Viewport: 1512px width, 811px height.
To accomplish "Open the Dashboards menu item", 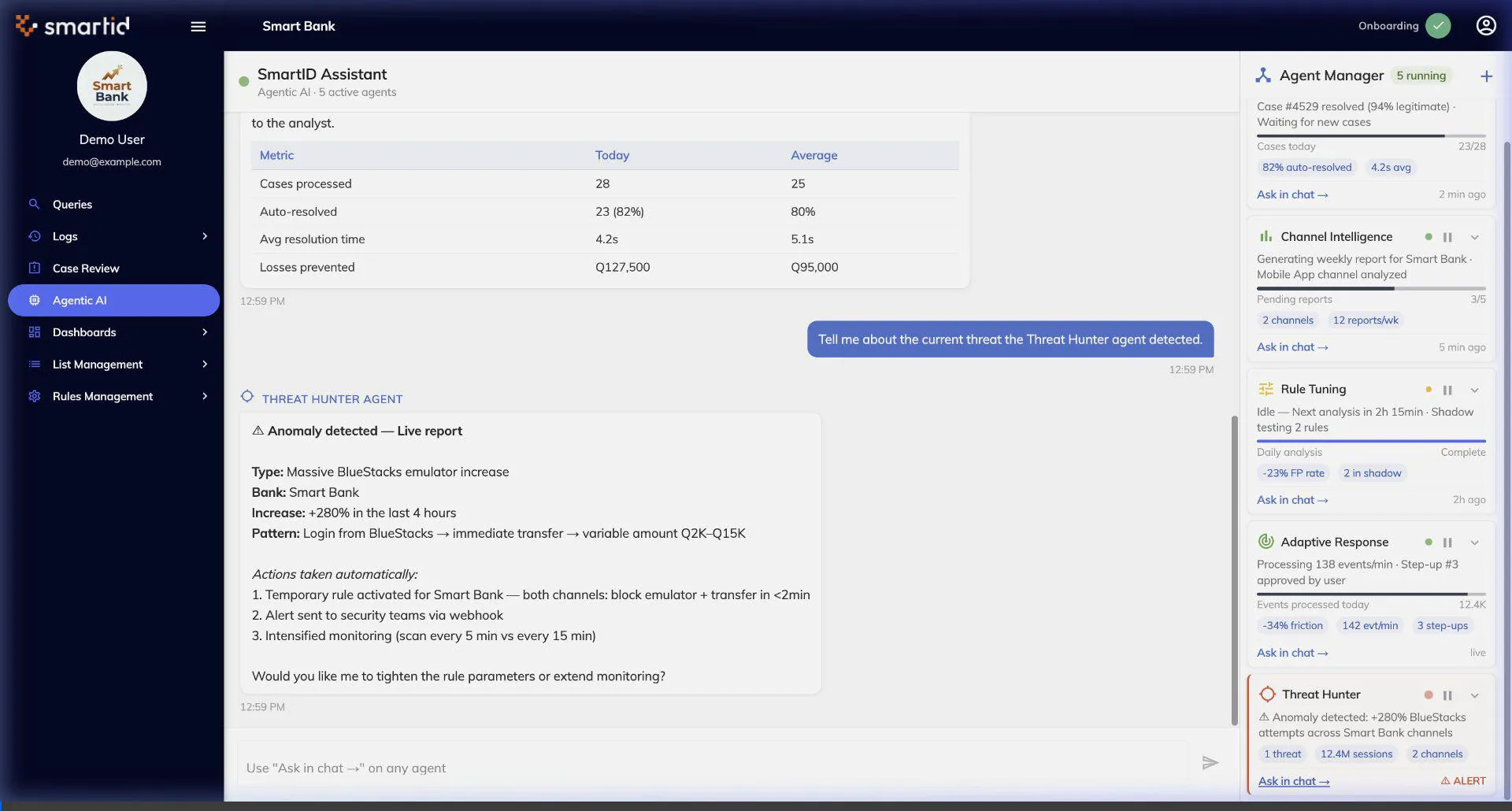I will click(x=113, y=332).
